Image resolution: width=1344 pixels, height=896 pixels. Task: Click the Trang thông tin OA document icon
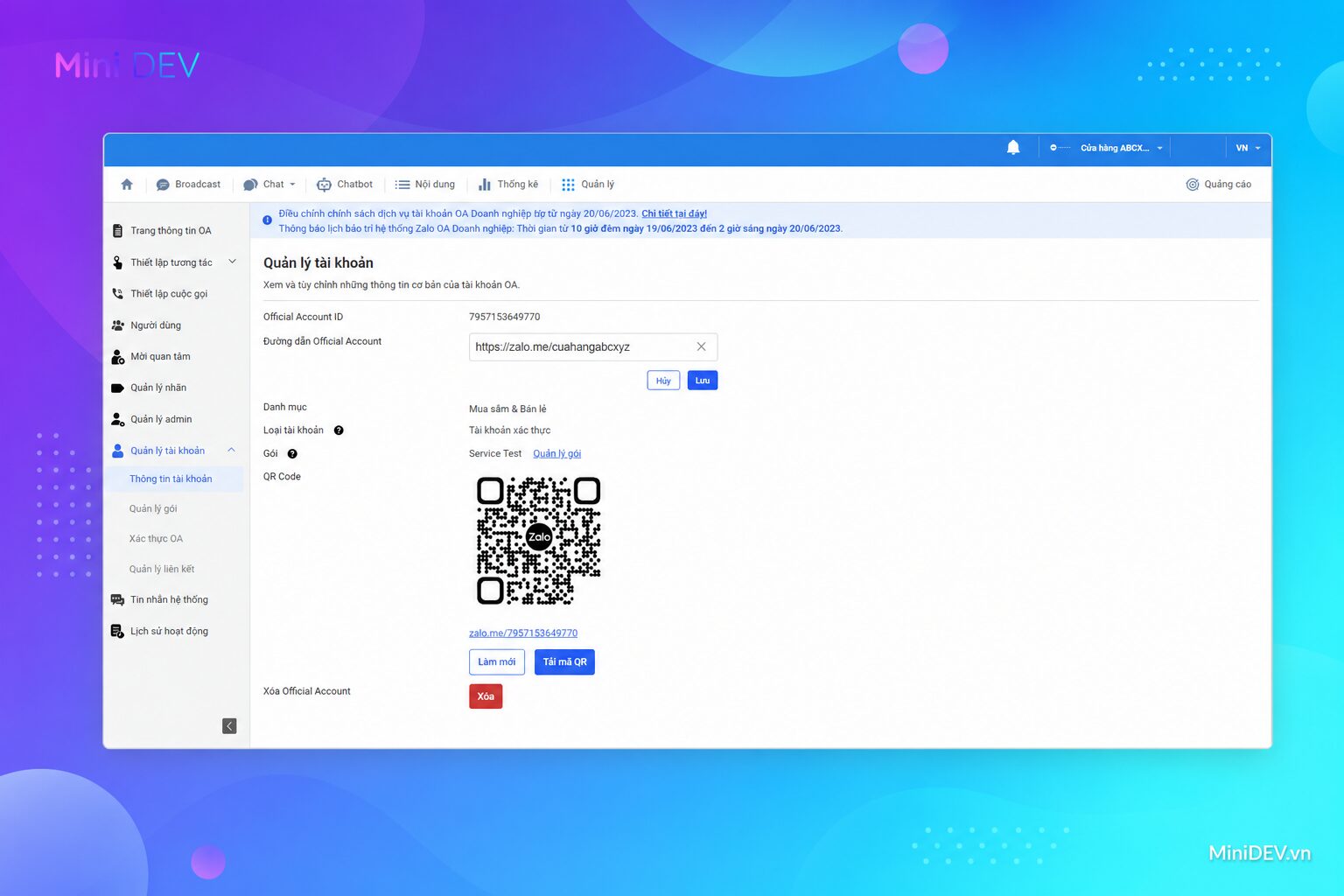(x=118, y=231)
